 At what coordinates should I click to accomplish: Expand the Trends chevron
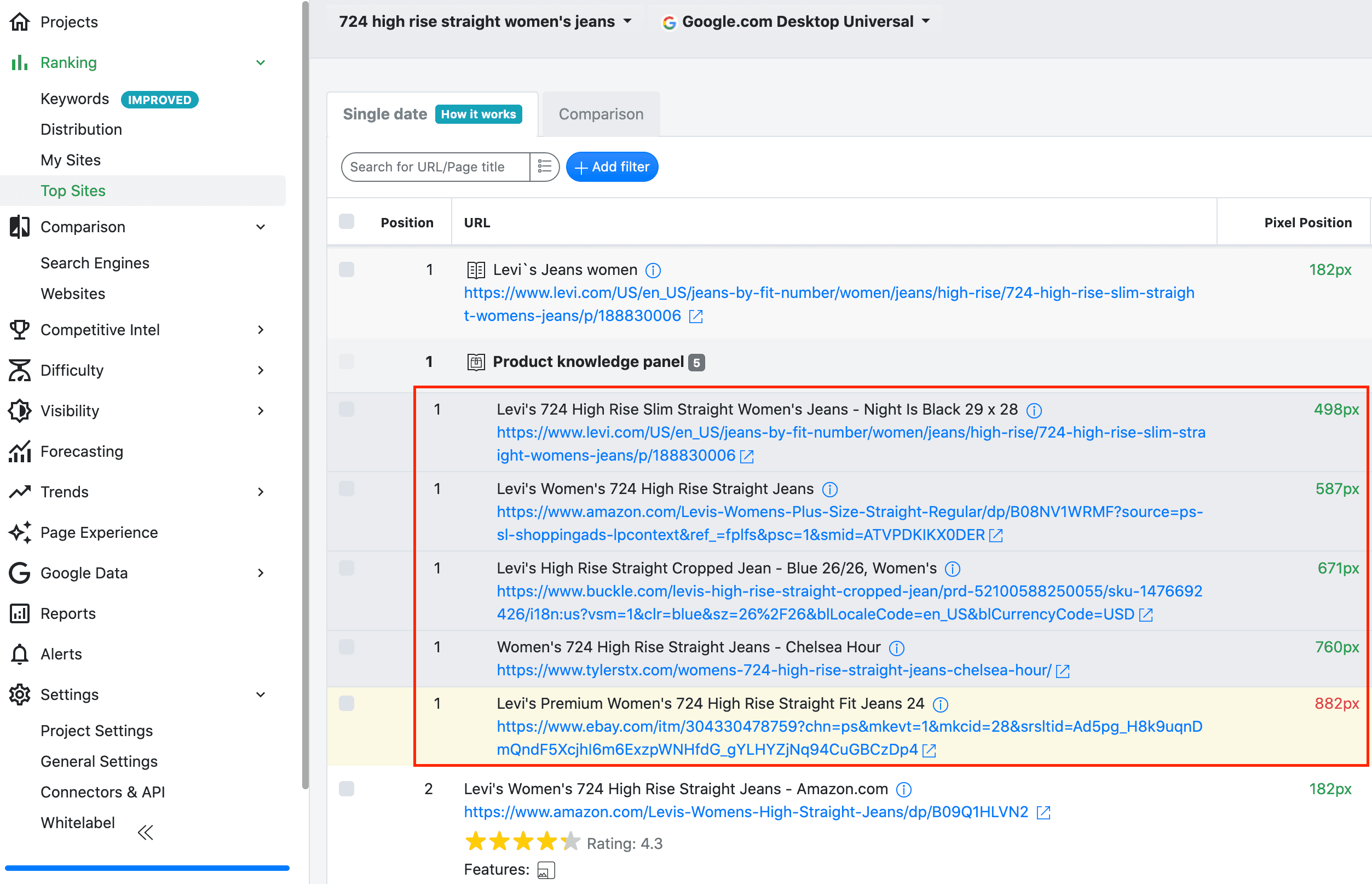click(261, 492)
